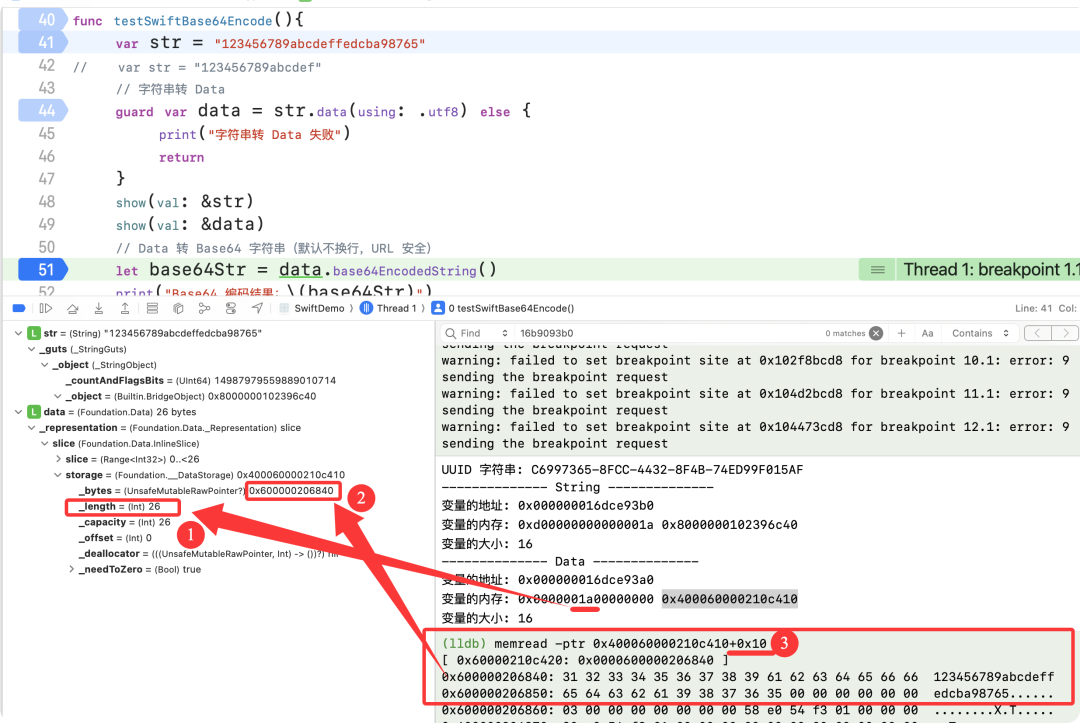Select the _deallocator variable row
The width and height of the screenshot is (1080, 723).
[208, 554]
